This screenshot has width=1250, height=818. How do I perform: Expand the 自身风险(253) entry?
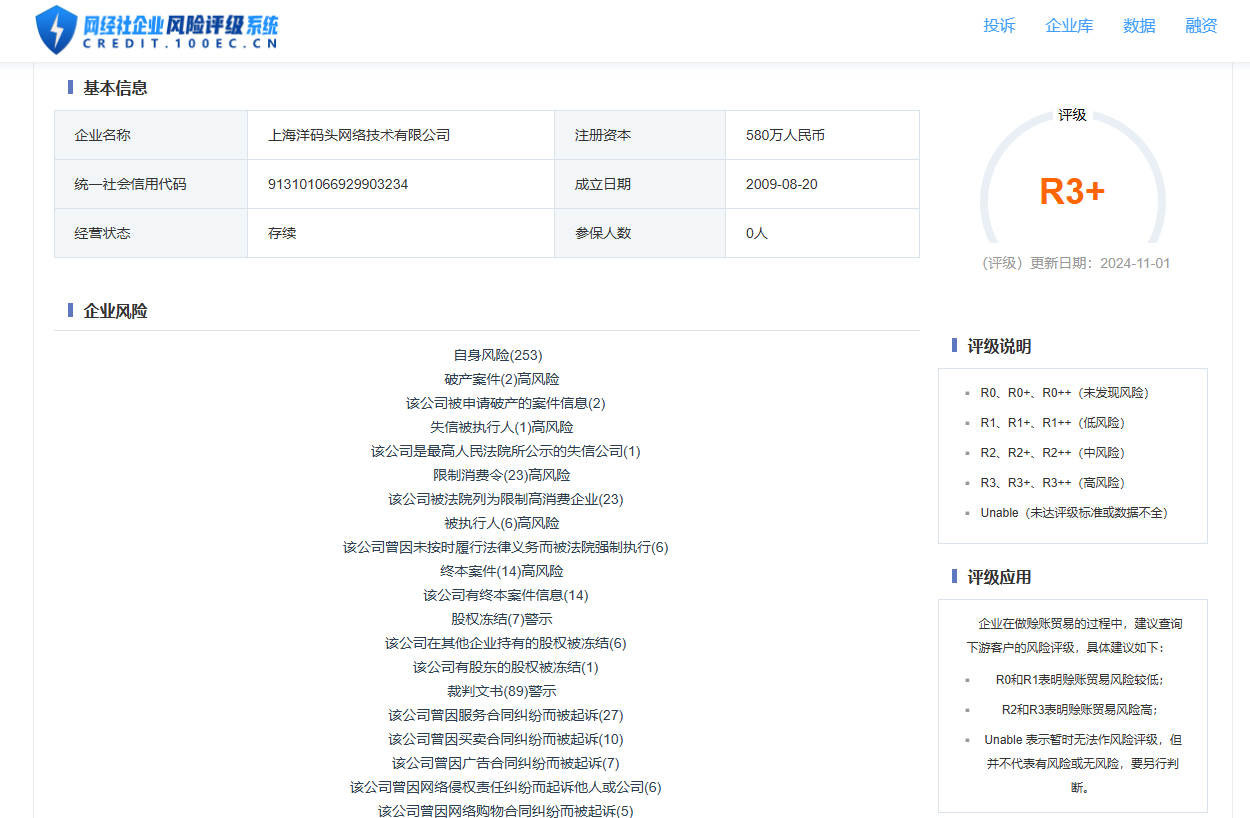tap(497, 355)
